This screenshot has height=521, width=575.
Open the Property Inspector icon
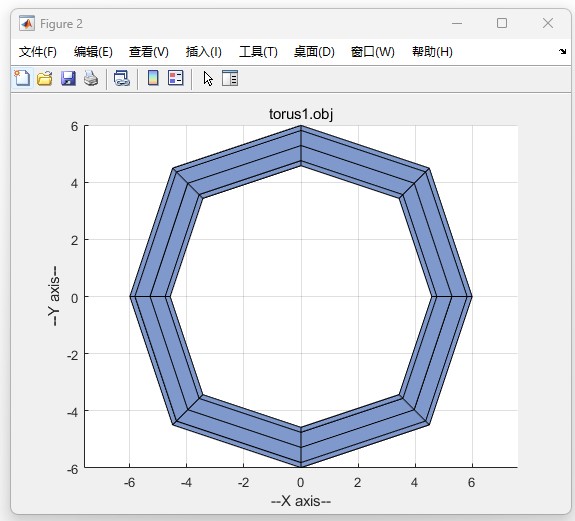point(230,78)
